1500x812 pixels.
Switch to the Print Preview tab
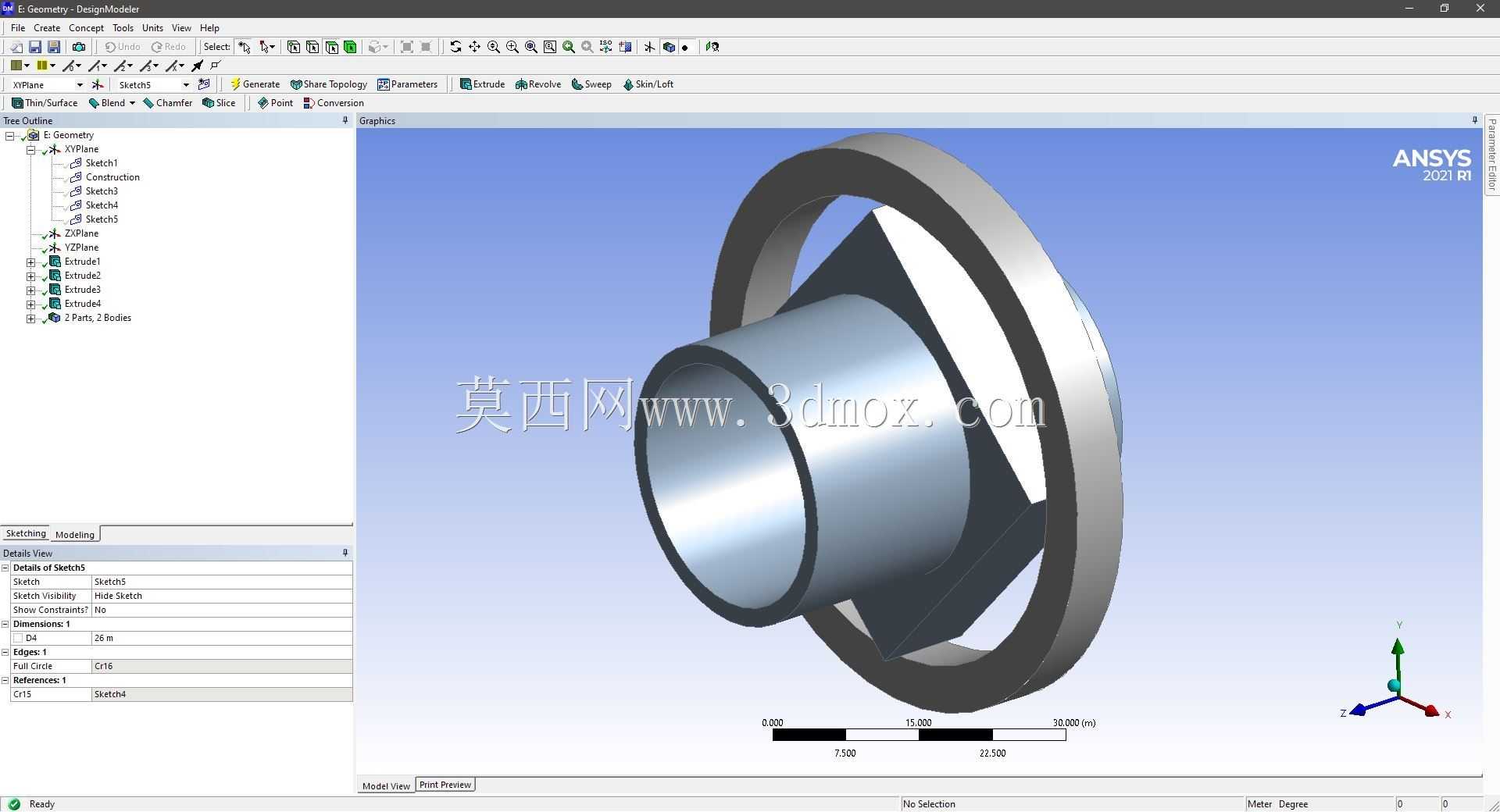tap(445, 785)
